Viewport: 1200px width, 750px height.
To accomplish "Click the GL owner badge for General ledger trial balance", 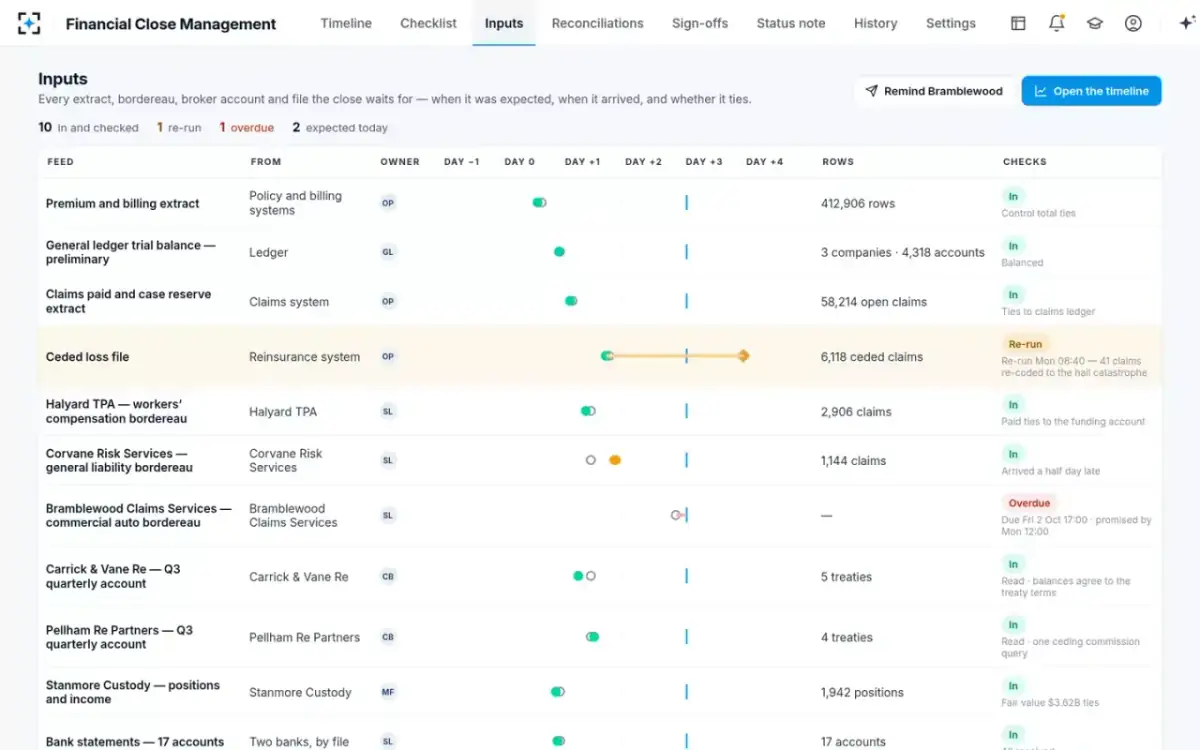I will click(388, 252).
